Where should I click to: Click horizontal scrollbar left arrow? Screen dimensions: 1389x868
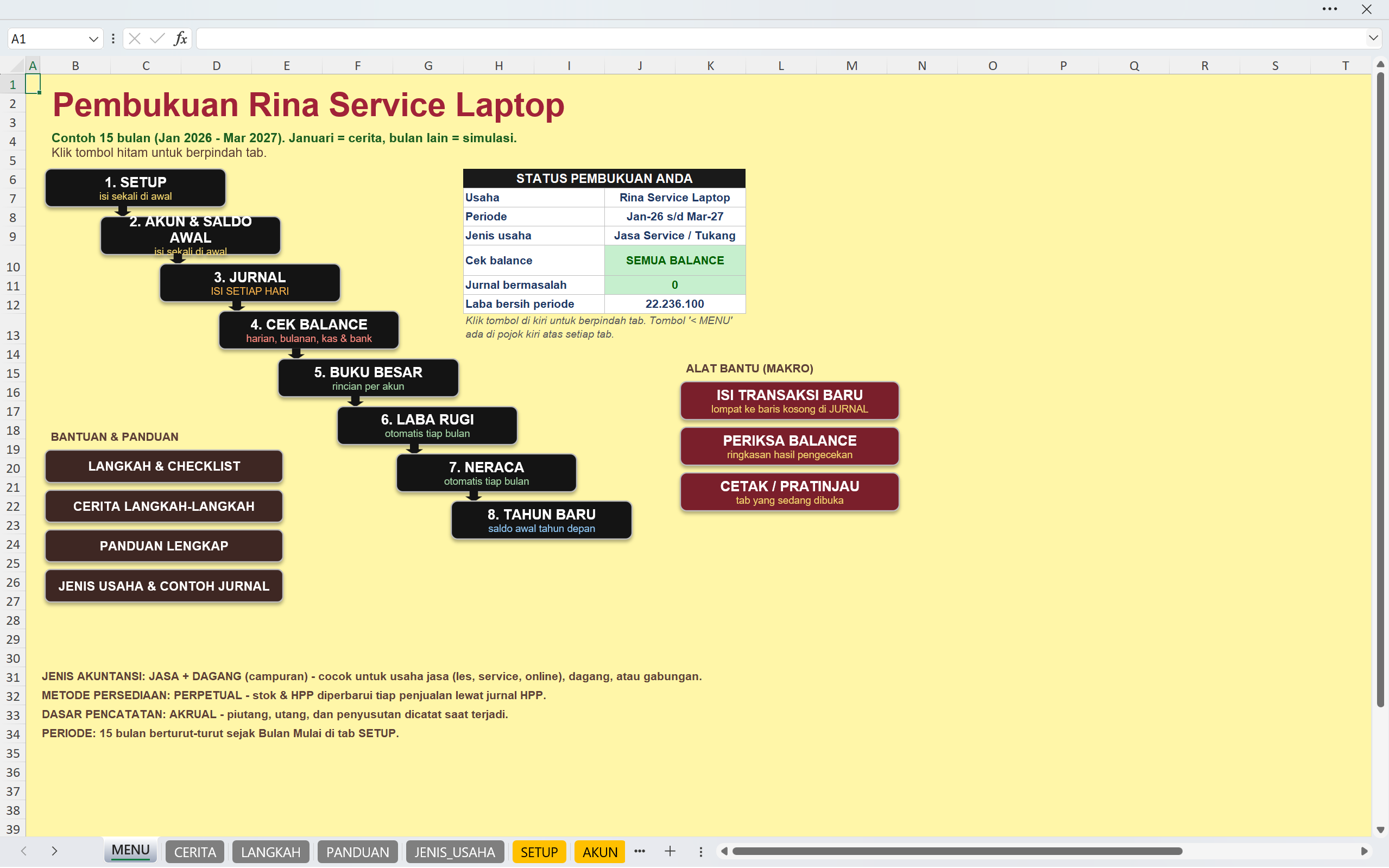click(x=725, y=851)
